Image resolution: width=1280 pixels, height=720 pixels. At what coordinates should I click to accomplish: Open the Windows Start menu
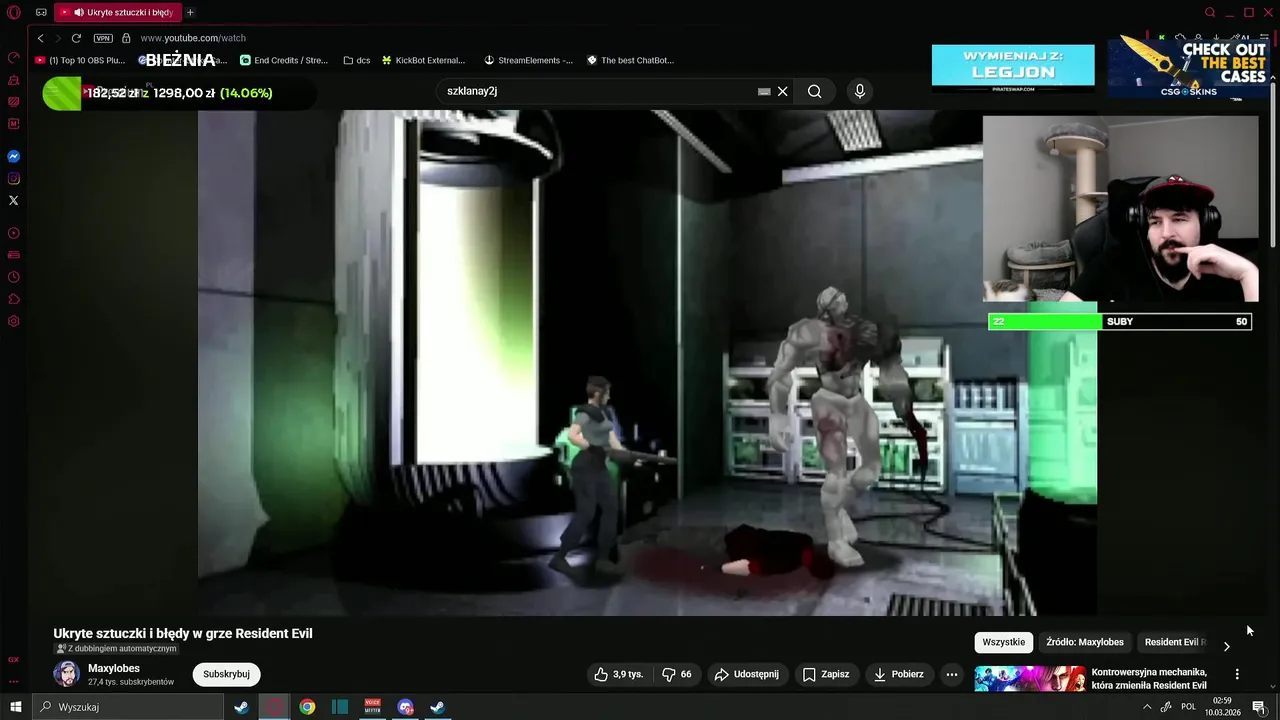tap(15, 707)
